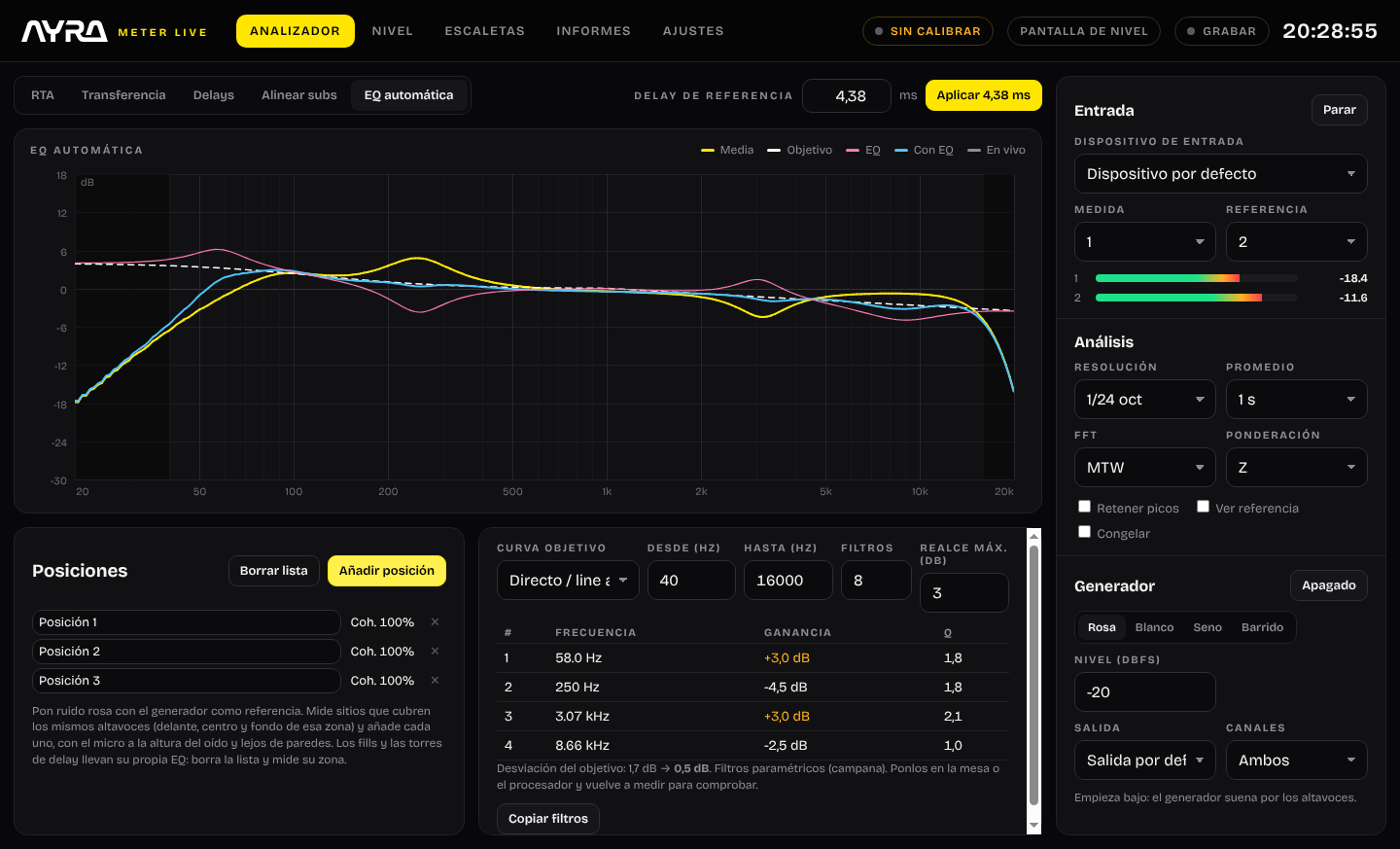1400x849 pixels.
Task: Switch to the Transferencia sub-tab
Action: click(123, 95)
